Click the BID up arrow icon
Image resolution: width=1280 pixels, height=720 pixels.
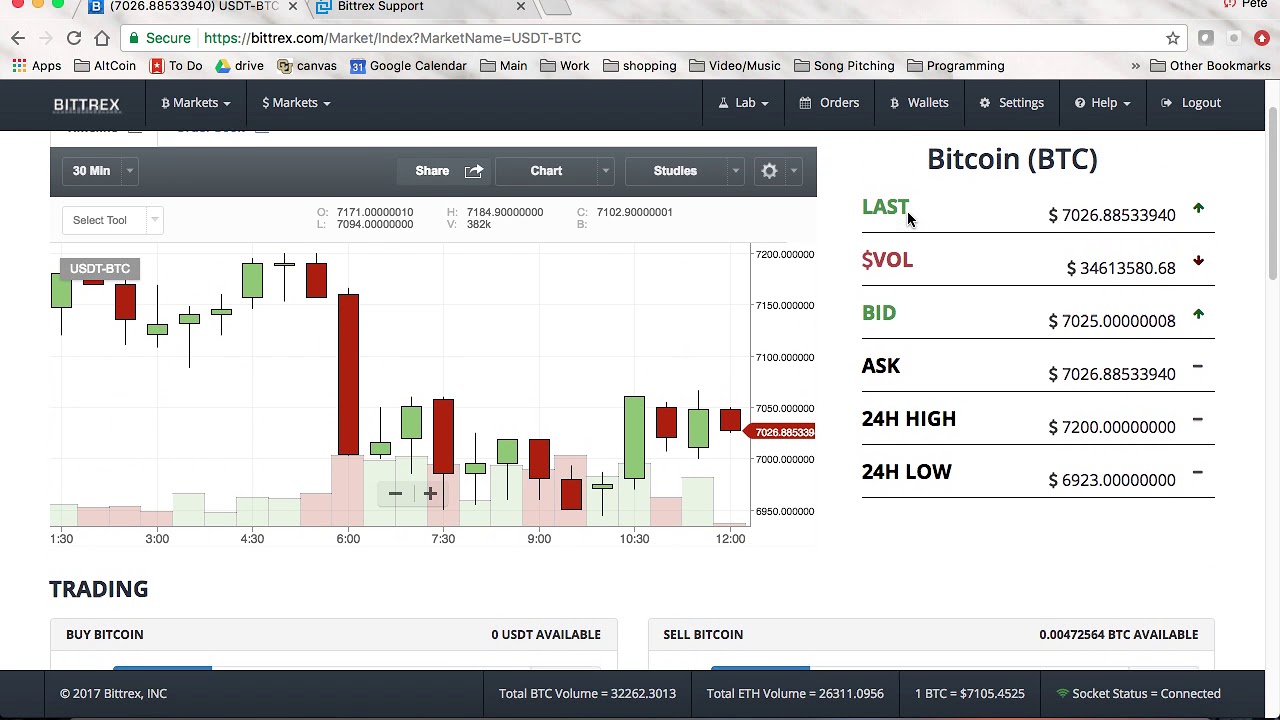(1198, 315)
